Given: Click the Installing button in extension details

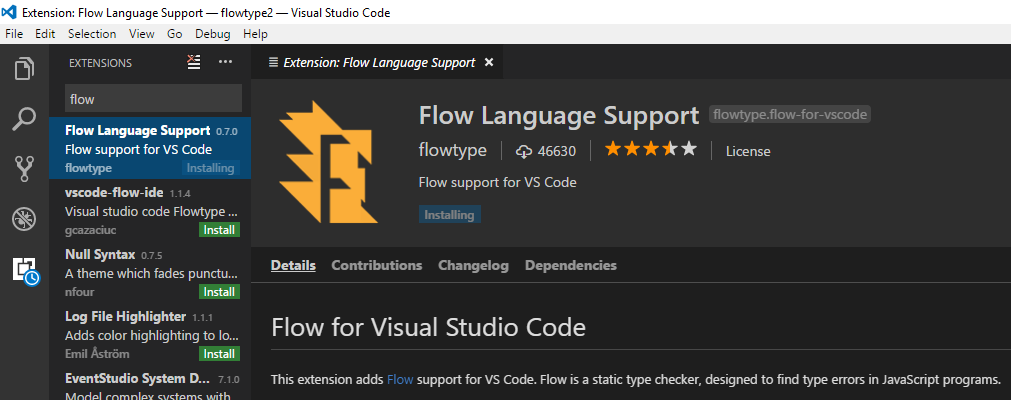Looking at the screenshot, I should pos(449,215).
